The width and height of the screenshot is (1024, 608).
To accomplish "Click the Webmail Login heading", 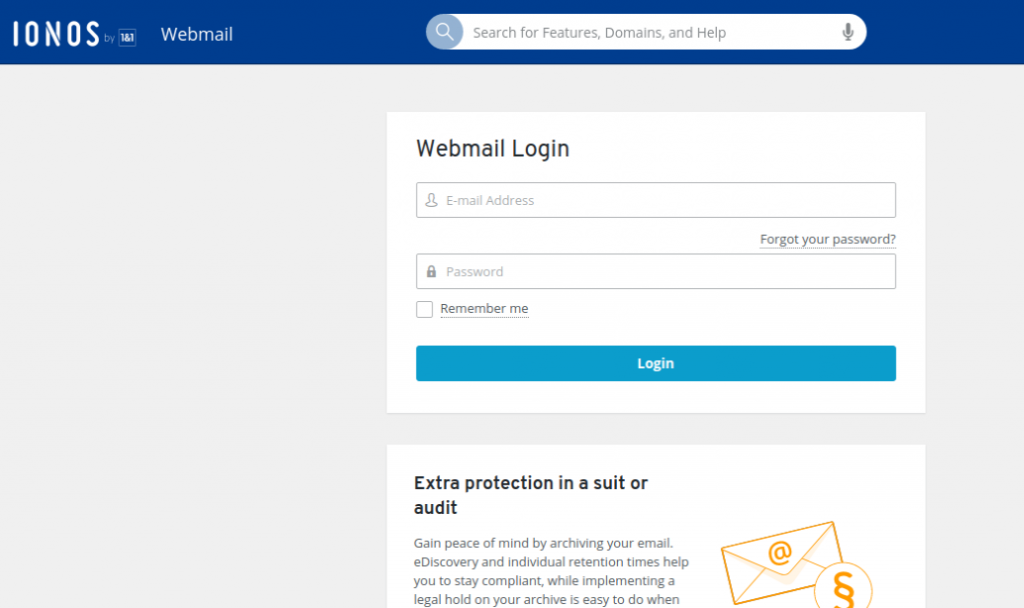I will coord(492,148).
